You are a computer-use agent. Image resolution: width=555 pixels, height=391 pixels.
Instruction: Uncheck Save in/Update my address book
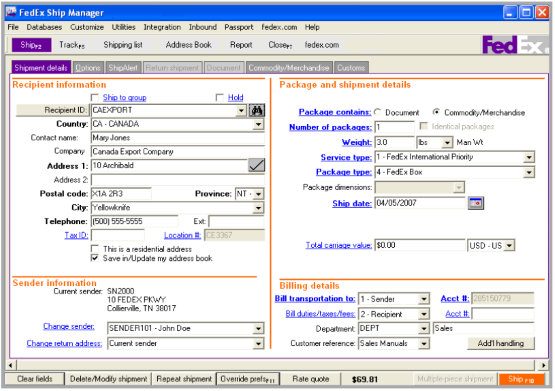[x=95, y=258]
